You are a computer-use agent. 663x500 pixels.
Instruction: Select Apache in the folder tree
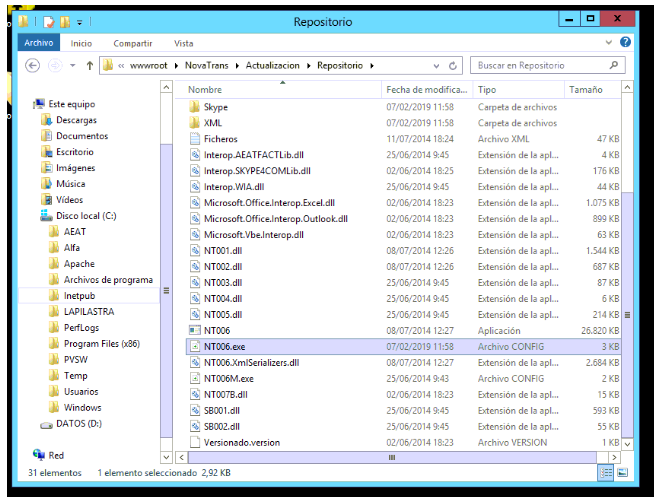click(x=79, y=264)
